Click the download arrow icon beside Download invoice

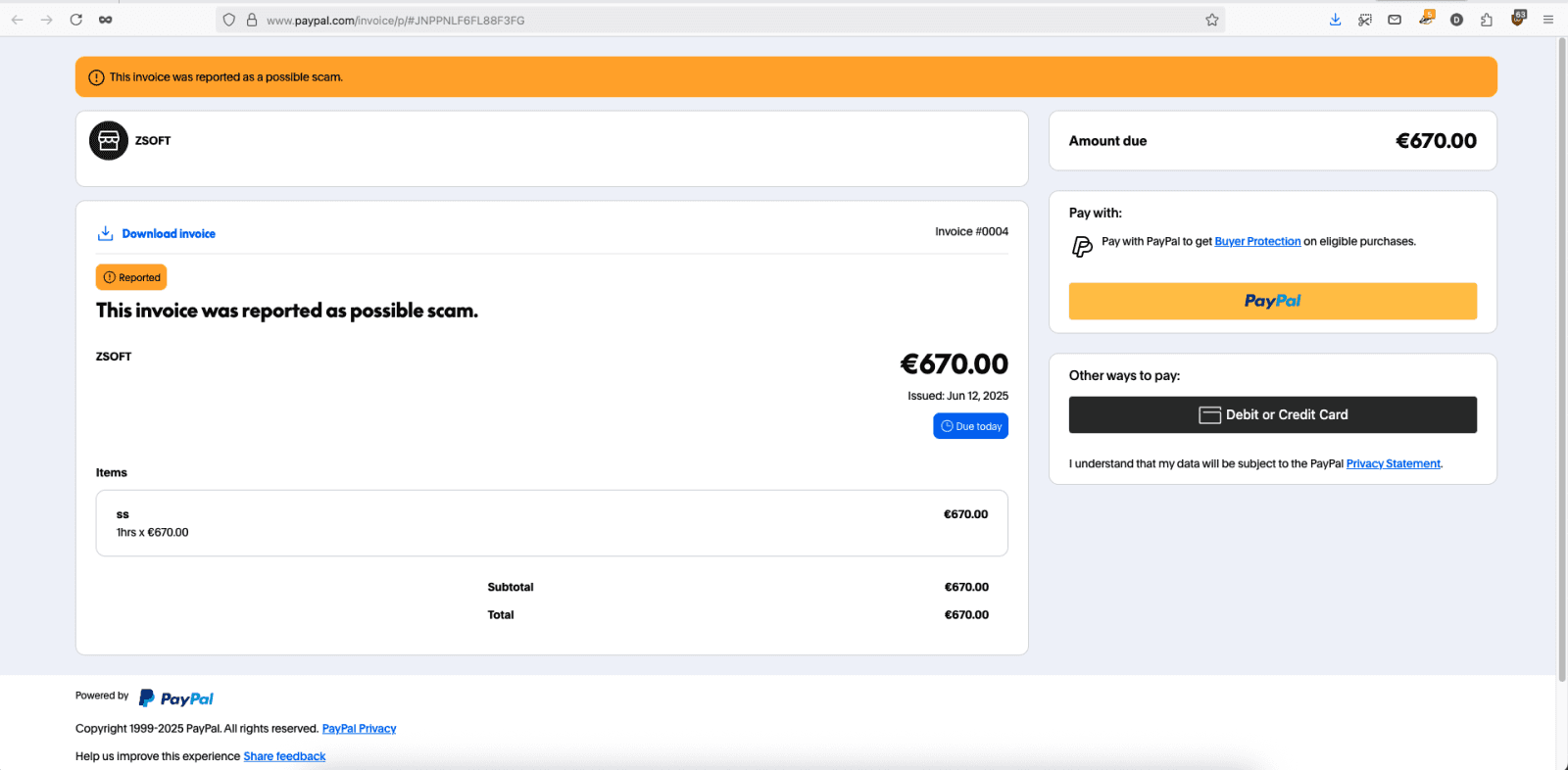(105, 233)
